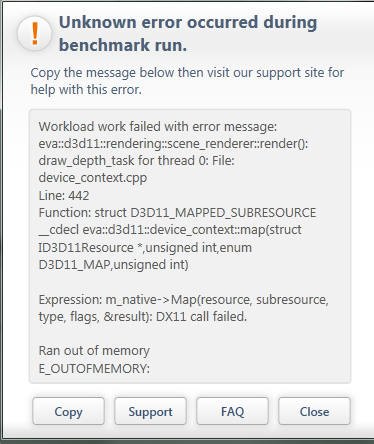Screen dimensions: 374x444
Task: Click the orange exclamation warning icon
Action: [x=34, y=33]
